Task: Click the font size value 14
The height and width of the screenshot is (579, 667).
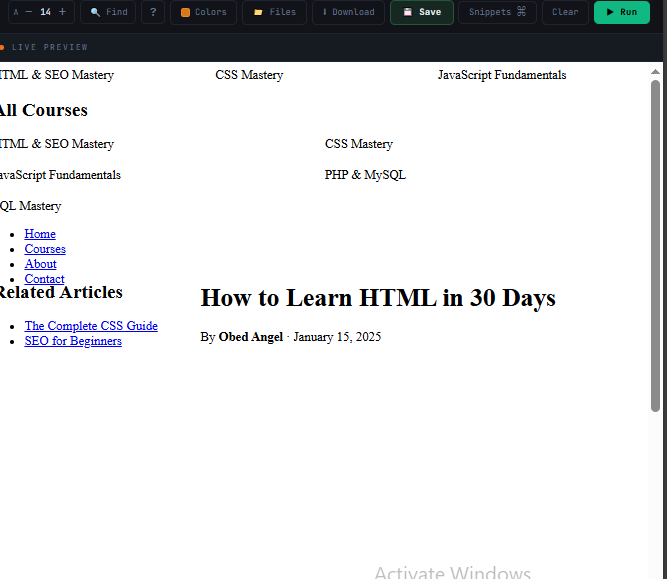Action: [x=46, y=12]
